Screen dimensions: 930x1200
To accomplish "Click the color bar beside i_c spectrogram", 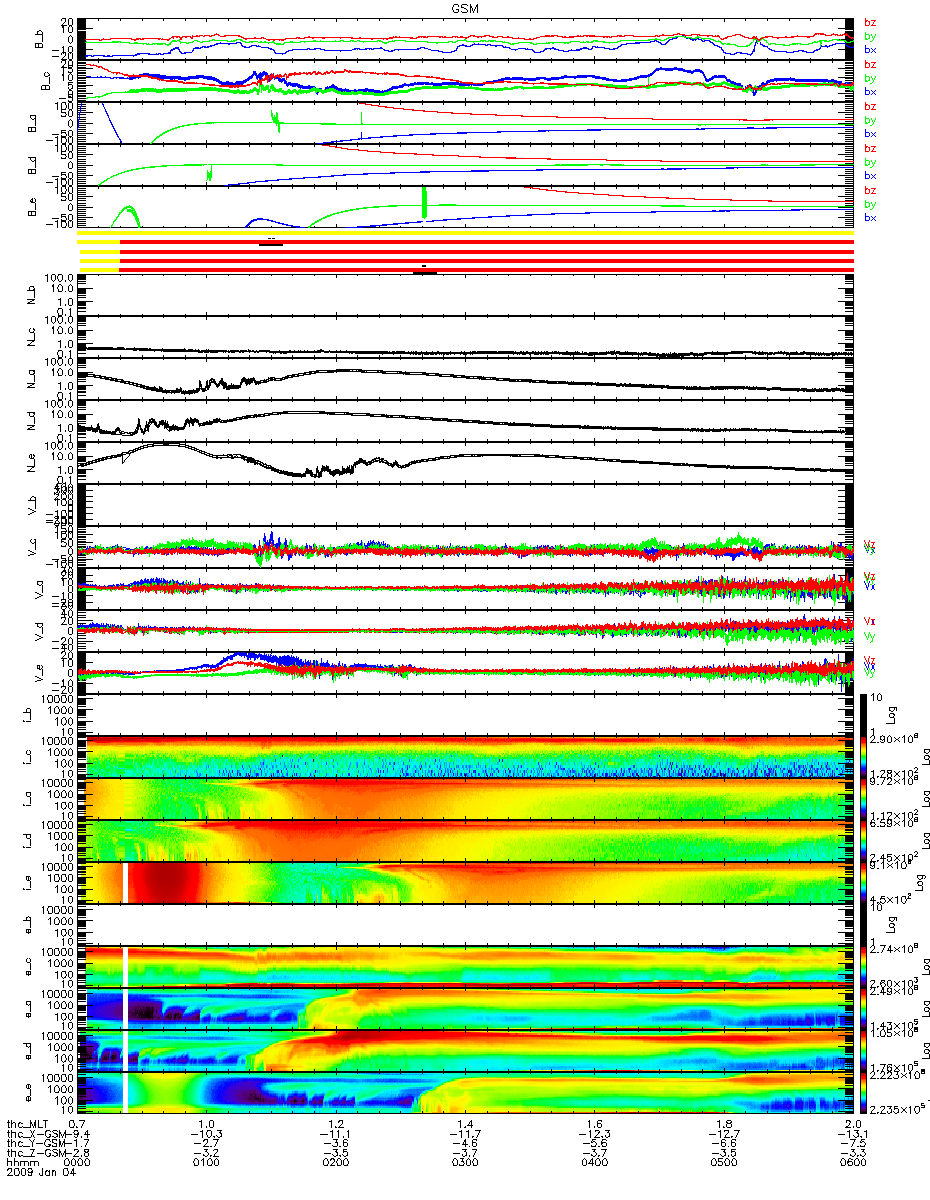I will coord(863,756).
